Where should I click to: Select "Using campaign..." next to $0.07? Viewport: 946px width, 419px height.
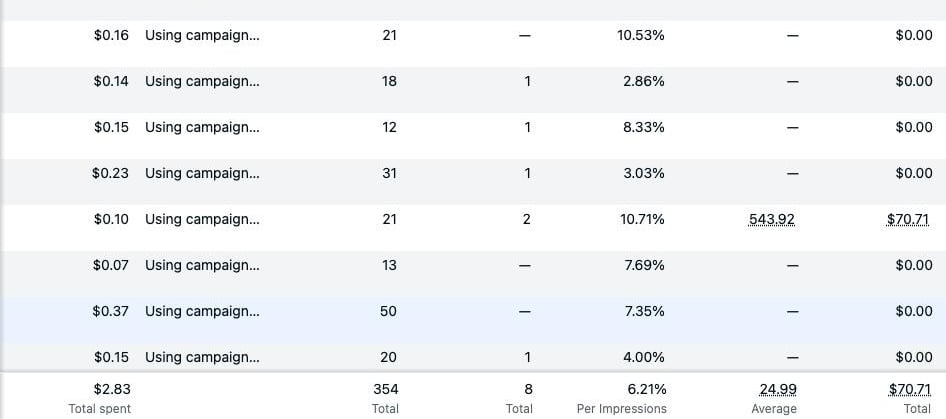[x=202, y=265]
